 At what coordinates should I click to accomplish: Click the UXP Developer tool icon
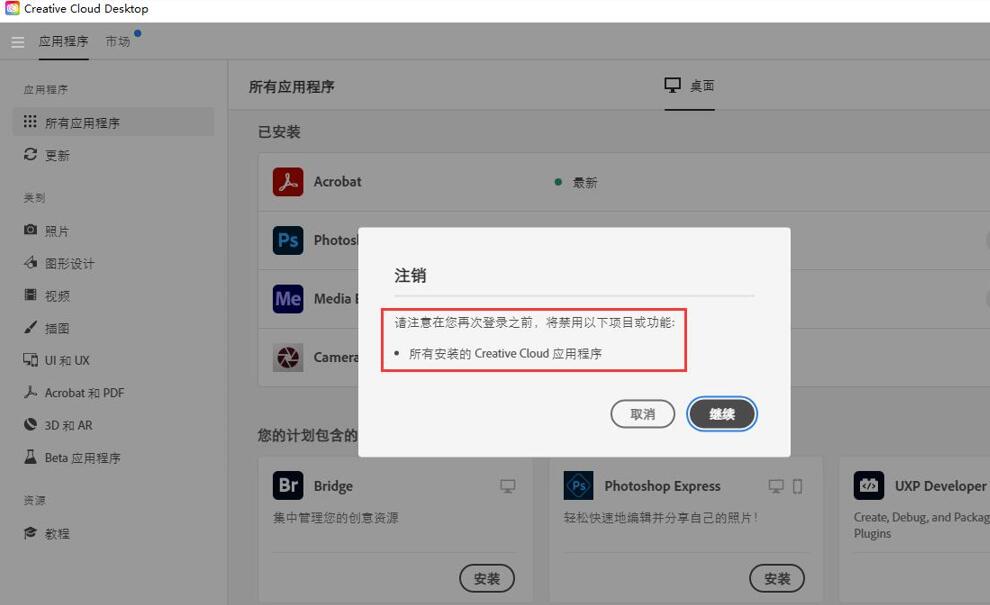point(869,486)
